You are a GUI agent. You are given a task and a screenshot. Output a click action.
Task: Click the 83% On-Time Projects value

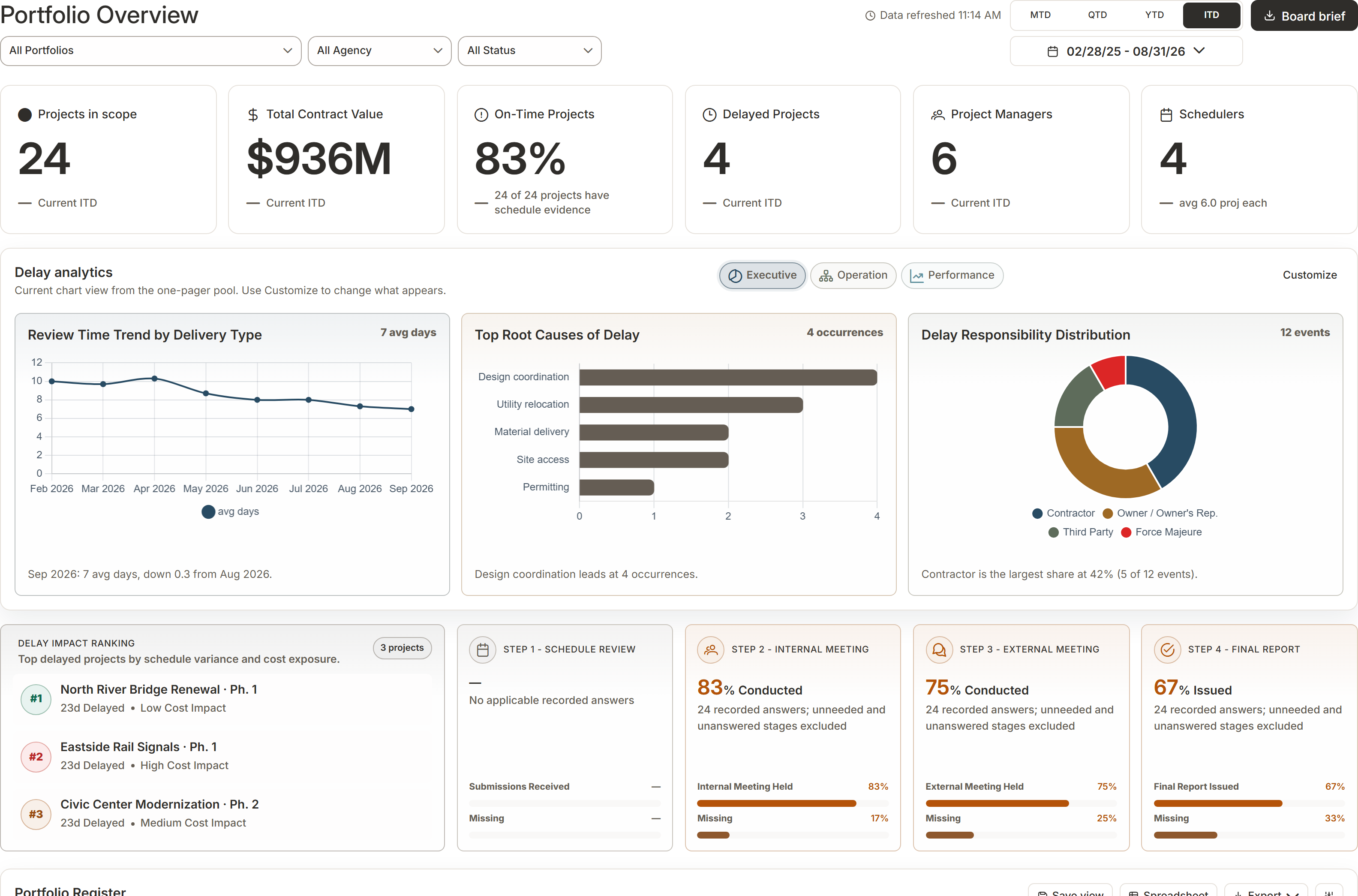pyautogui.click(x=520, y=159)
